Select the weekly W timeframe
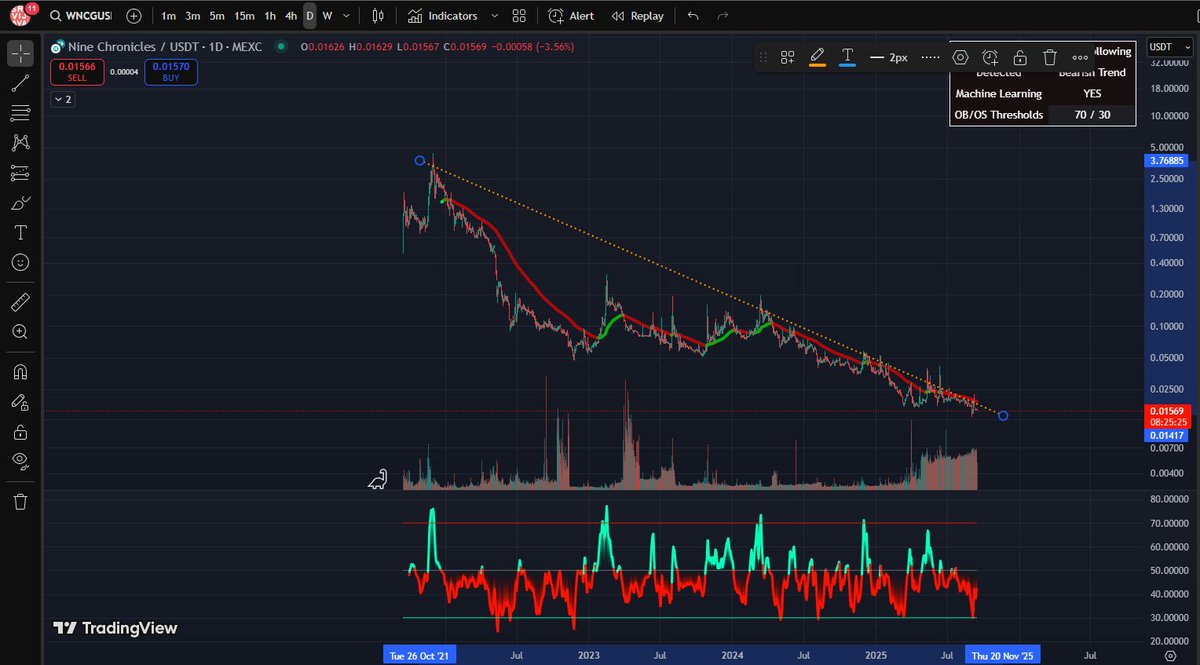 click(327, 16)
